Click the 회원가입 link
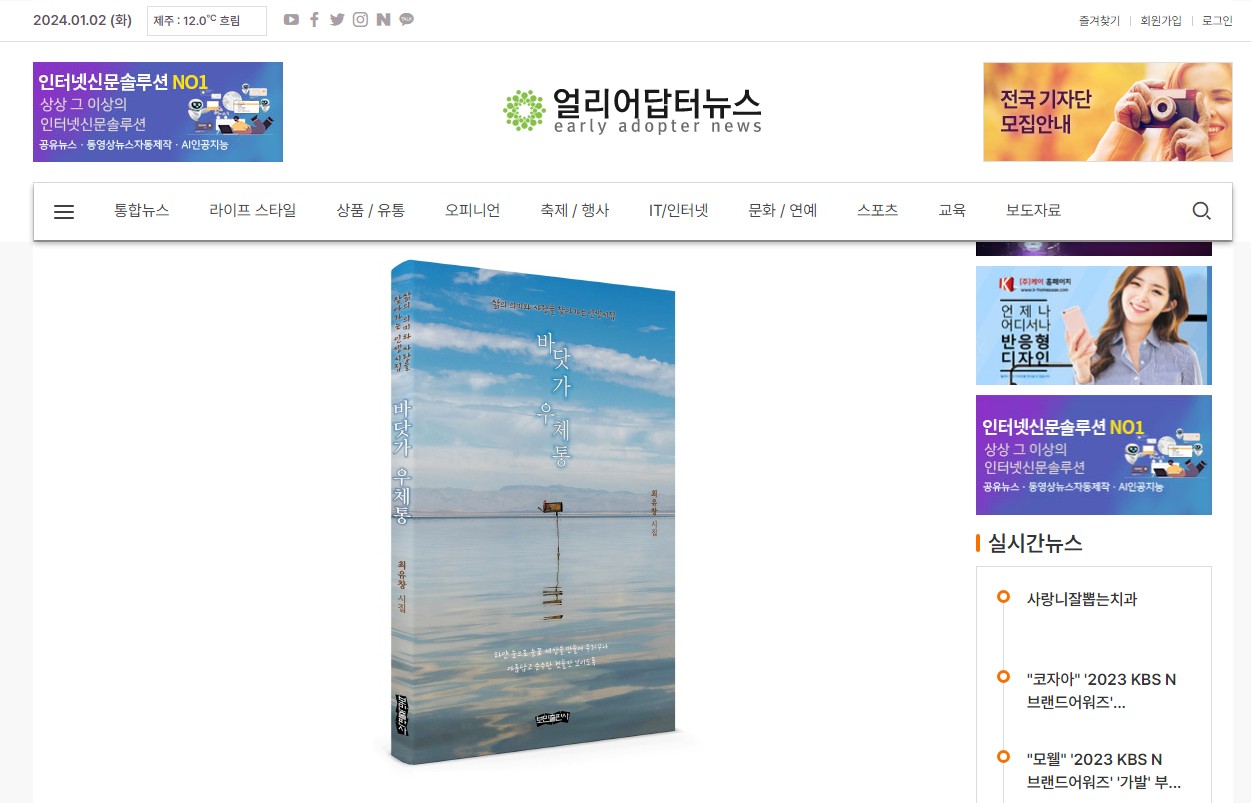Screen dimensions: 1251x803 [x=1161, y=21]
